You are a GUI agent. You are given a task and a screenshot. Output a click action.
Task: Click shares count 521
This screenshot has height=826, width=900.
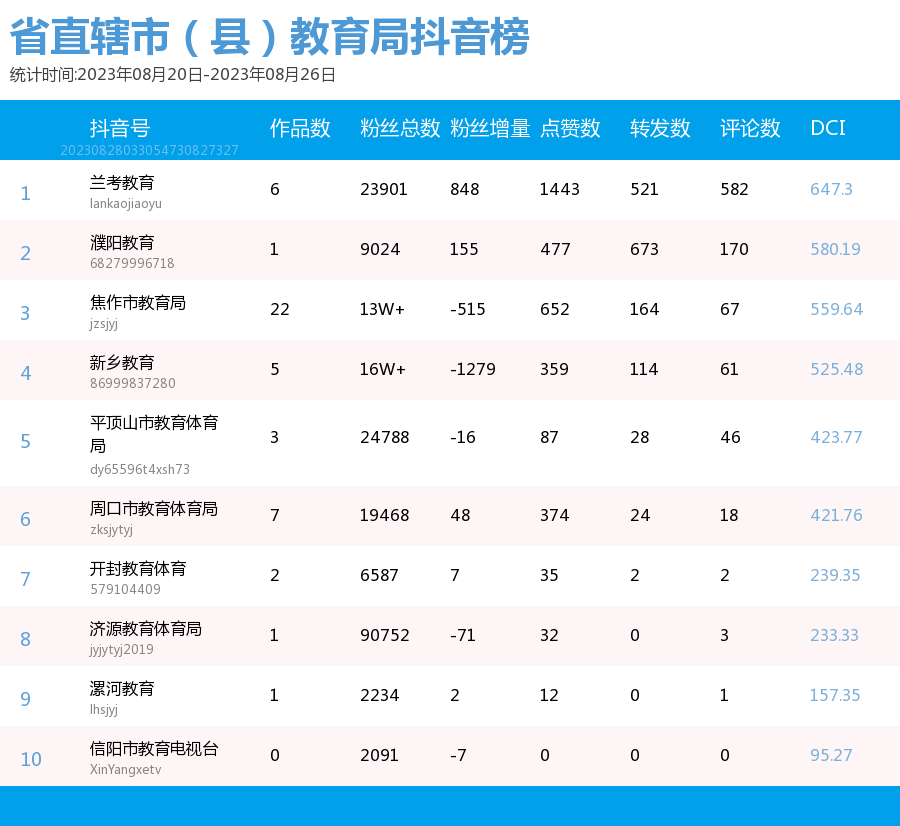[644, 189]
